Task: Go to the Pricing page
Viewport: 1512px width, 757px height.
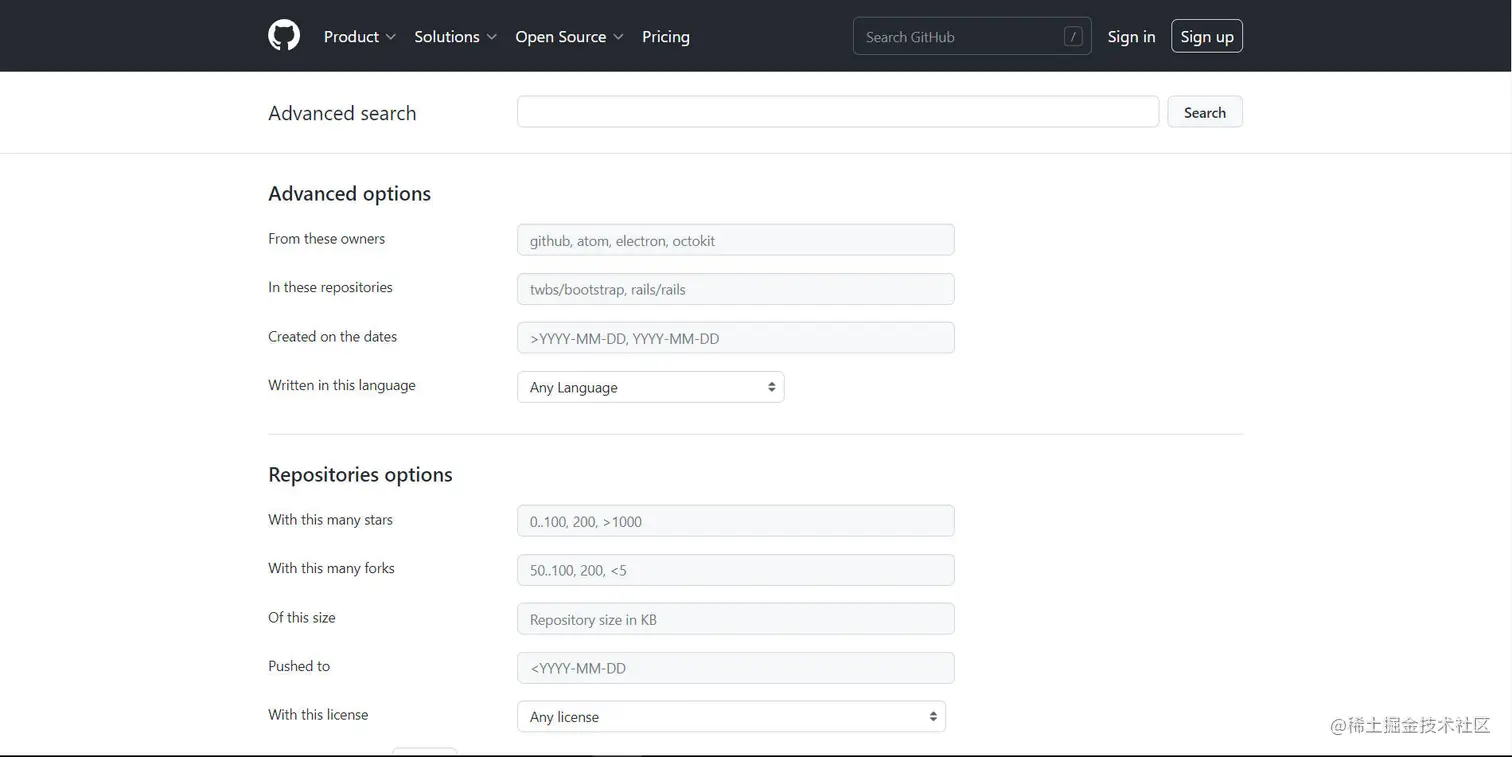Action: coord(666,37)
